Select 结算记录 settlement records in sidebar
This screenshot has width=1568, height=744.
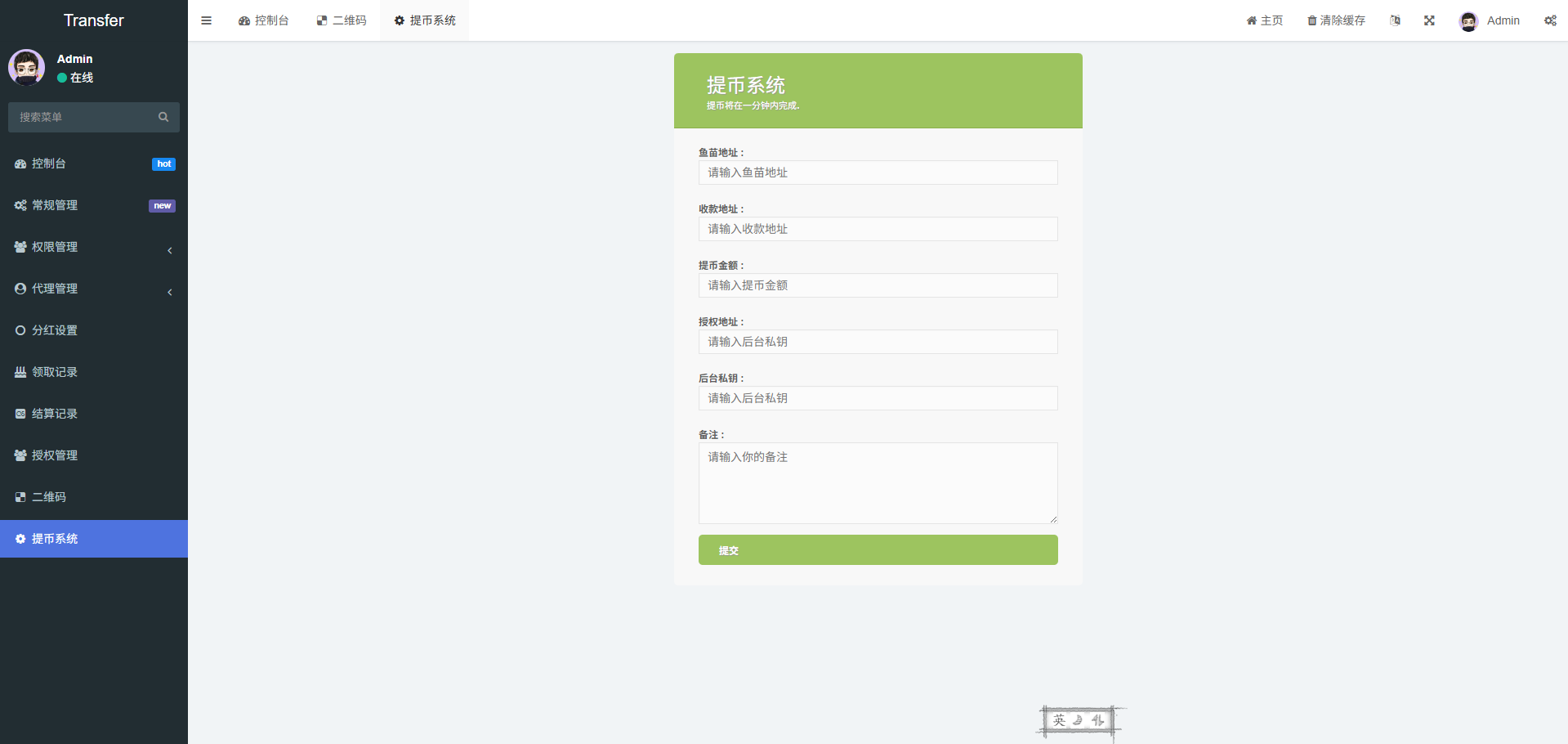coord(54,413)
